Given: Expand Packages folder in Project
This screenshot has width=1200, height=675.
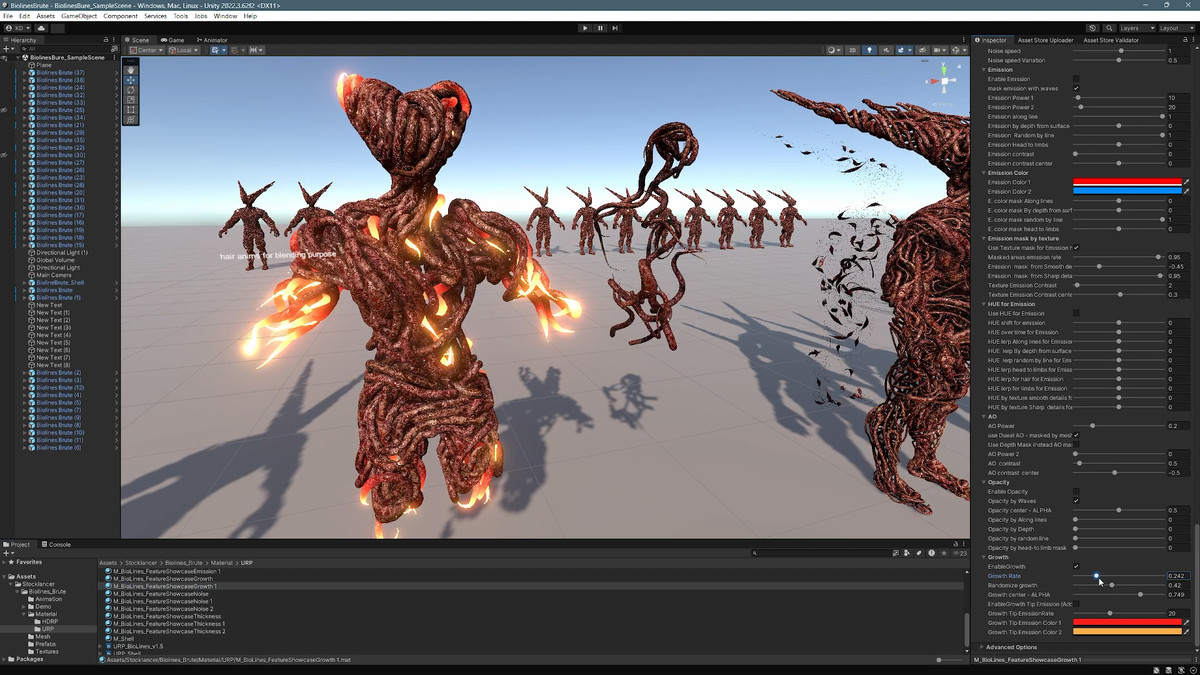Looking at the screenshot, I should 4,659.
